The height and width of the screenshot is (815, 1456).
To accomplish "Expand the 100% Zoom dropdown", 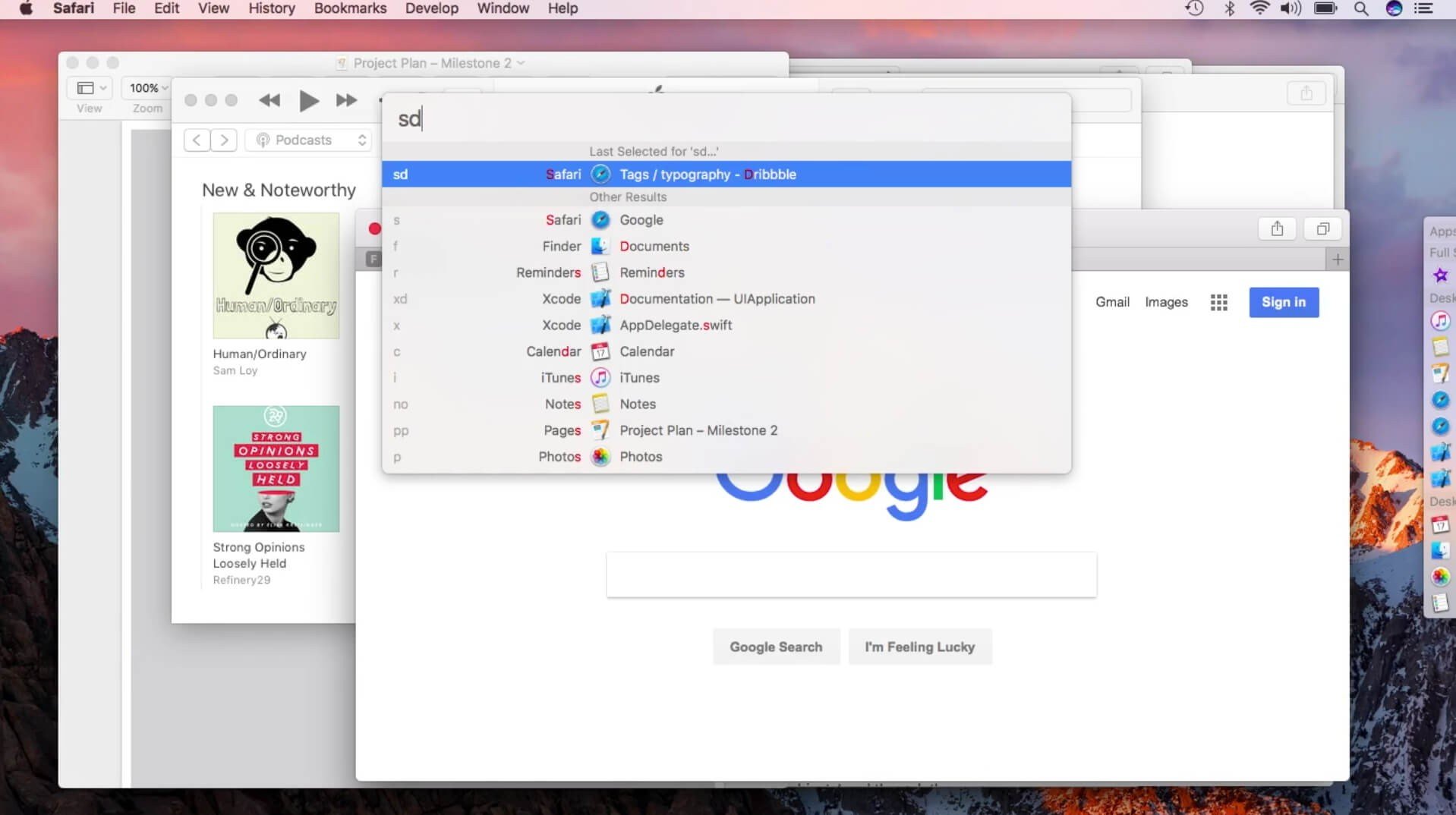I will point(148,88).
